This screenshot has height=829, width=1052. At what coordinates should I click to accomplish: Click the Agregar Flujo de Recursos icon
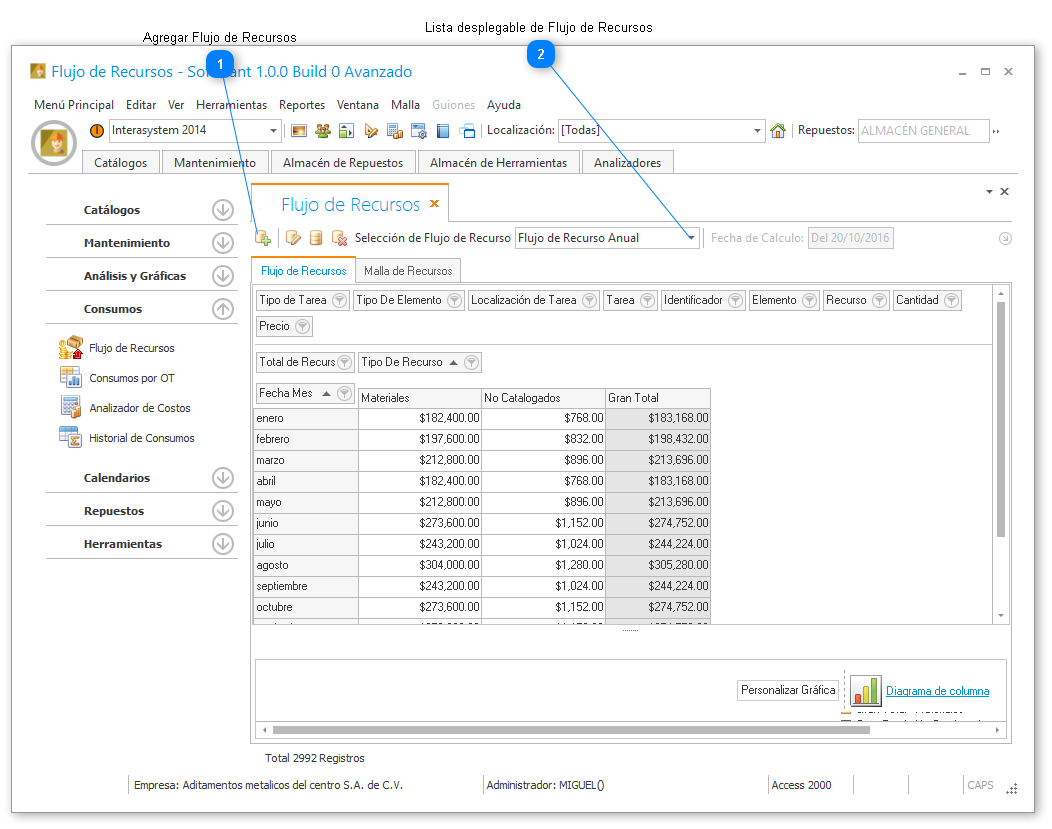[263, 238]
